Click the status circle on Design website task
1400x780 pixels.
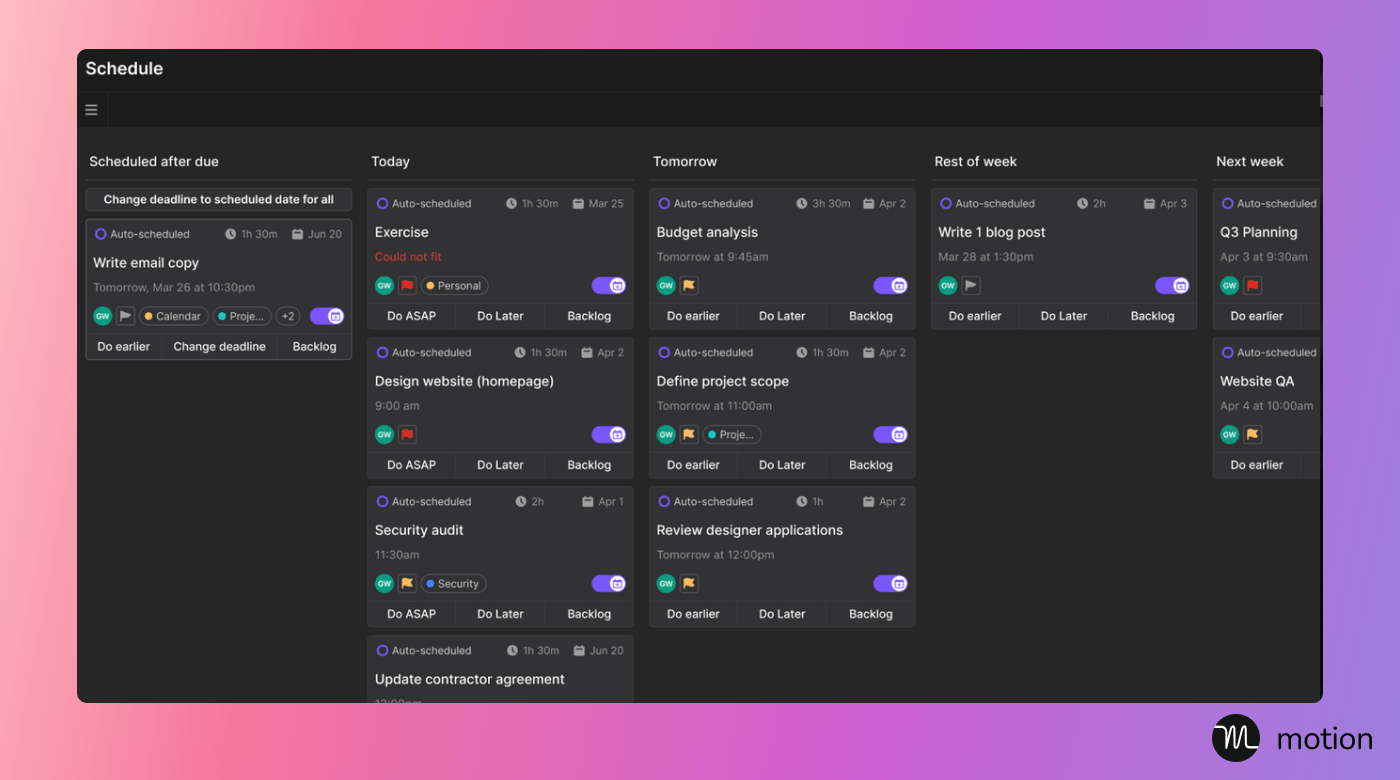click(382, 353)
